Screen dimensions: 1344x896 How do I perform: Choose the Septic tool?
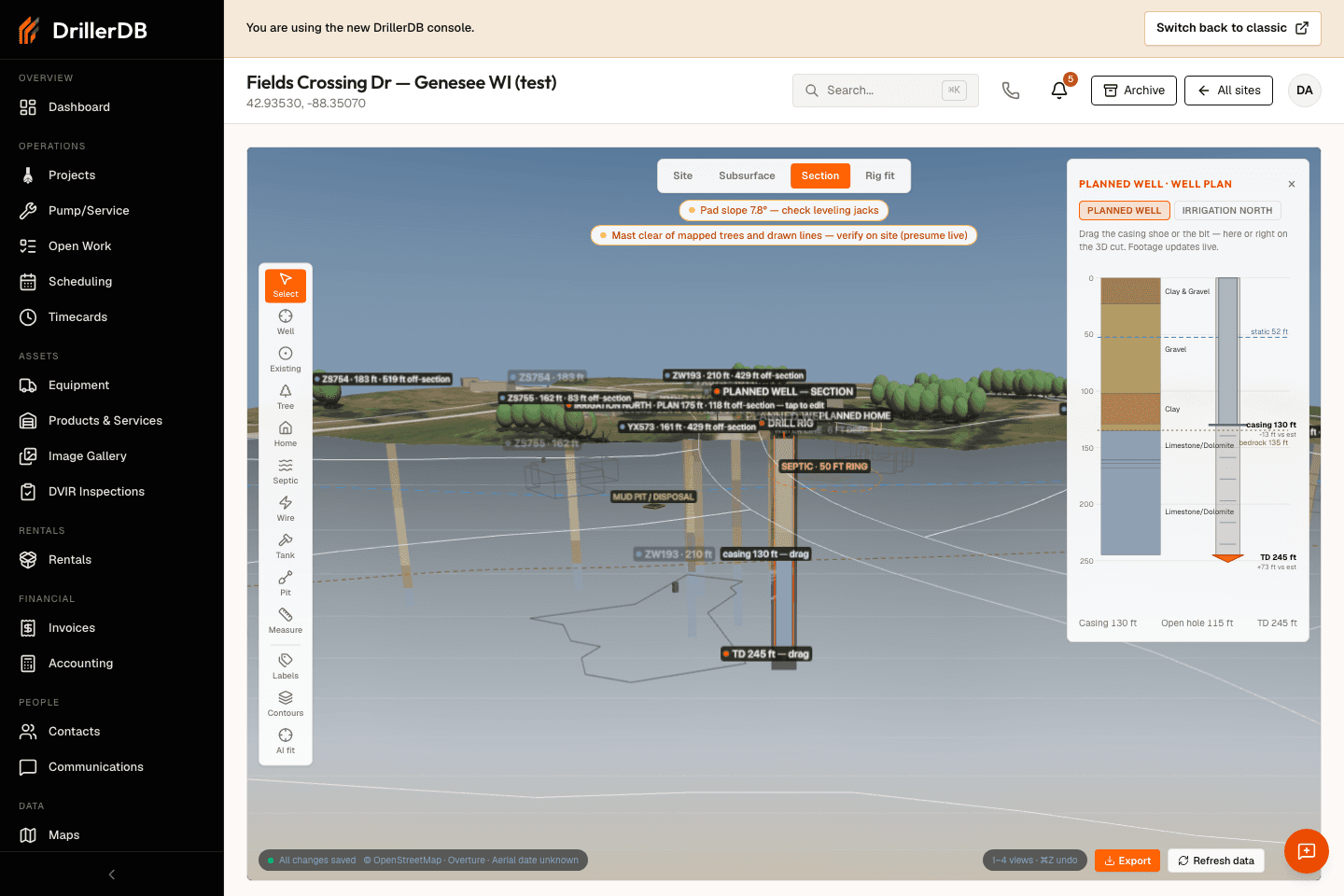[286, 472]
